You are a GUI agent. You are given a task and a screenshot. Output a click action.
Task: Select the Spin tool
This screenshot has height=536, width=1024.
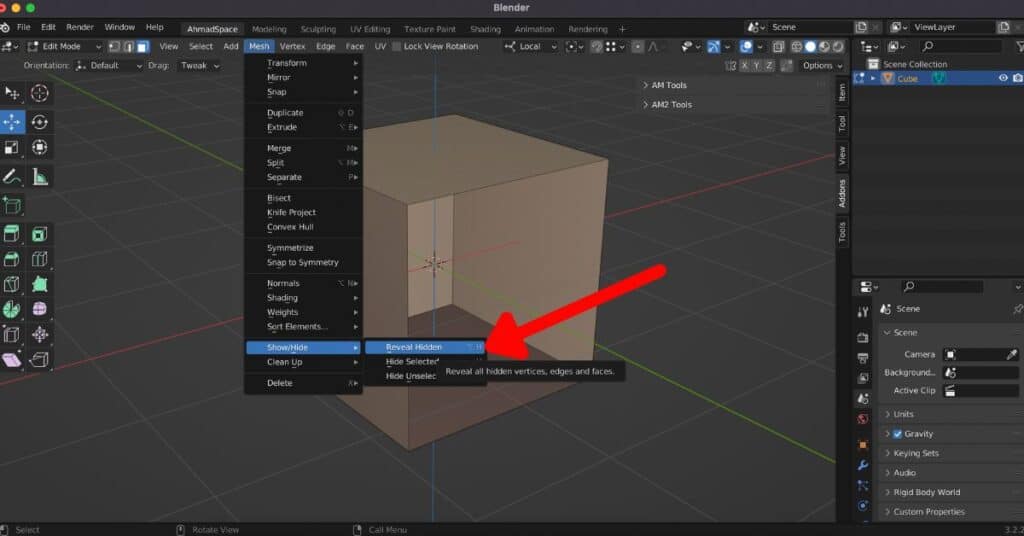click(12, 309)
